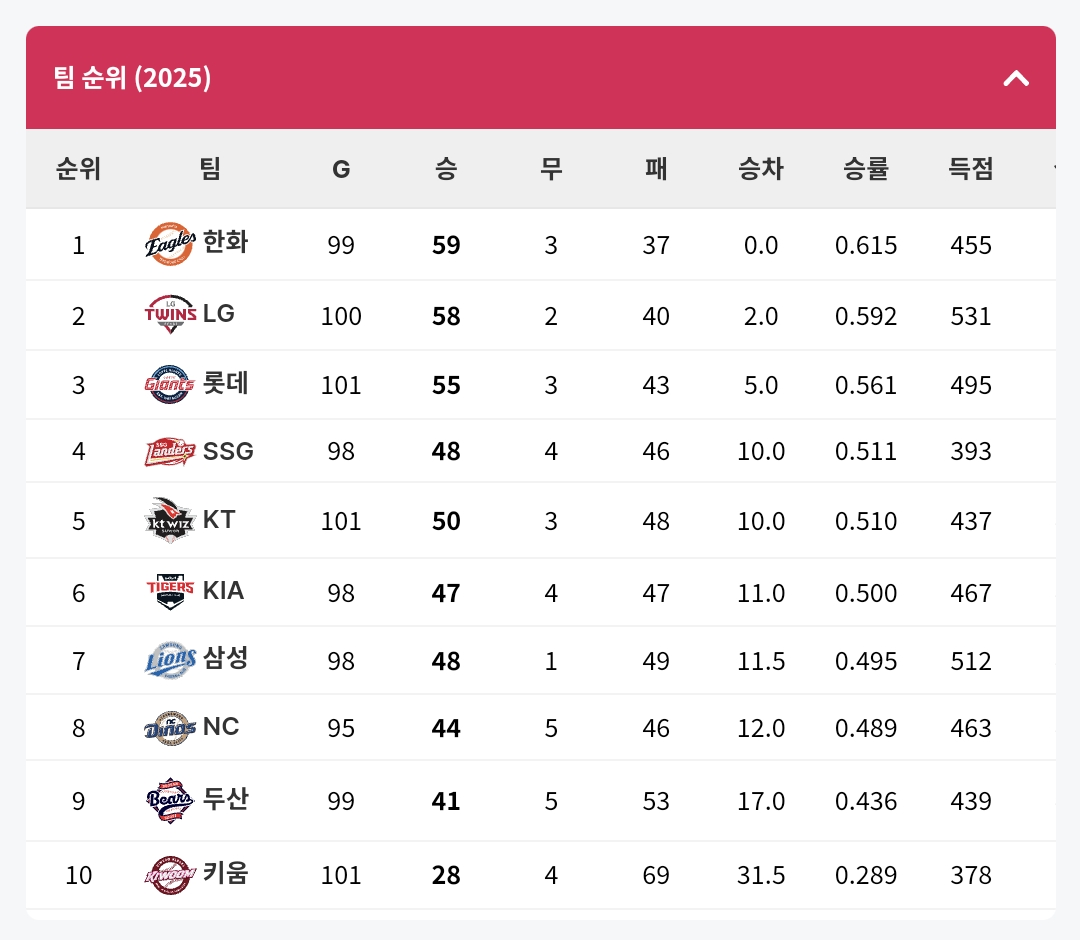Open the 삼성 team name link

pos(225,659)
